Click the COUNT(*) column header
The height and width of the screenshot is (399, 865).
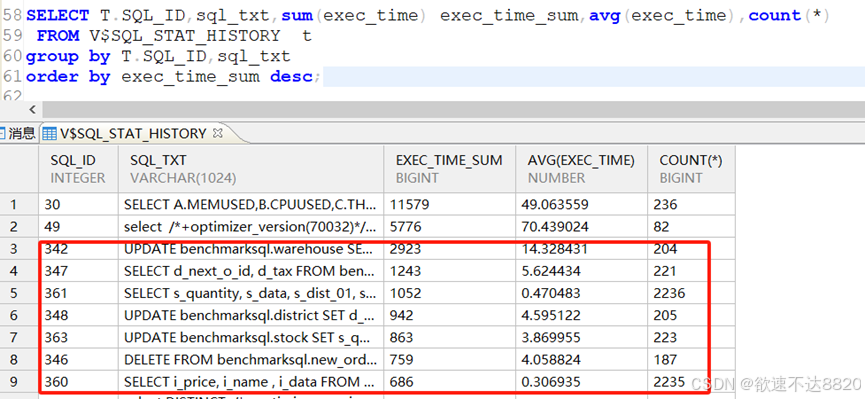[x=691, y=169]
